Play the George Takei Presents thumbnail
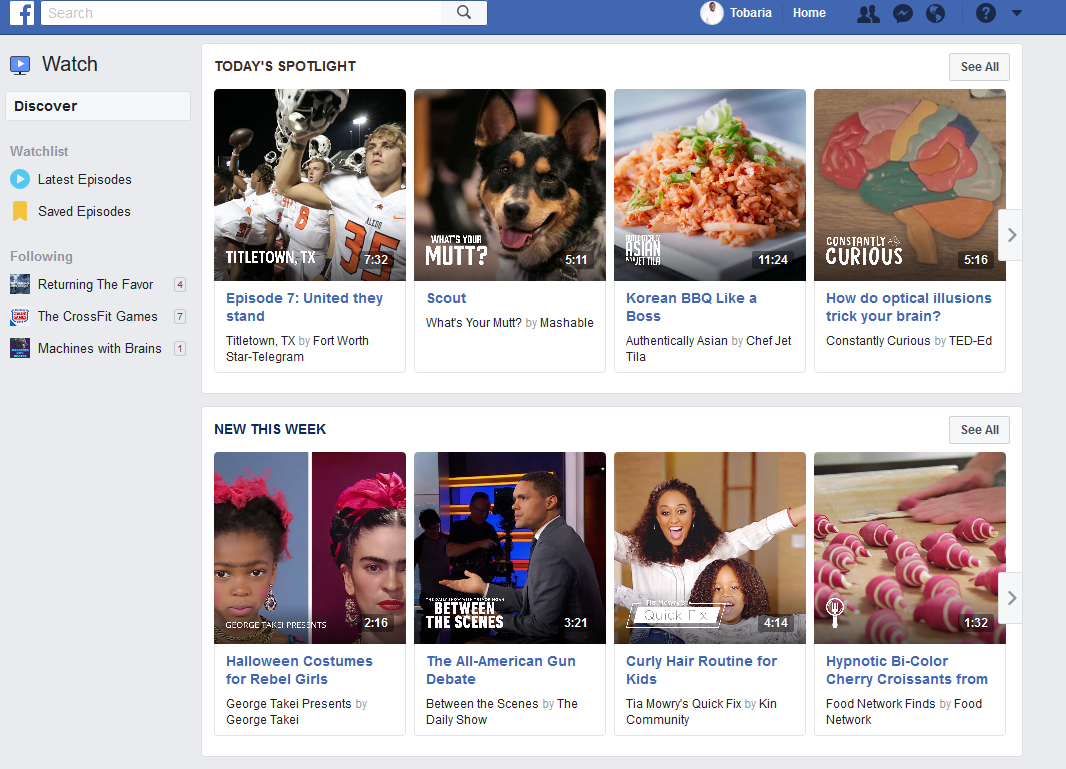 pos(310,548)
